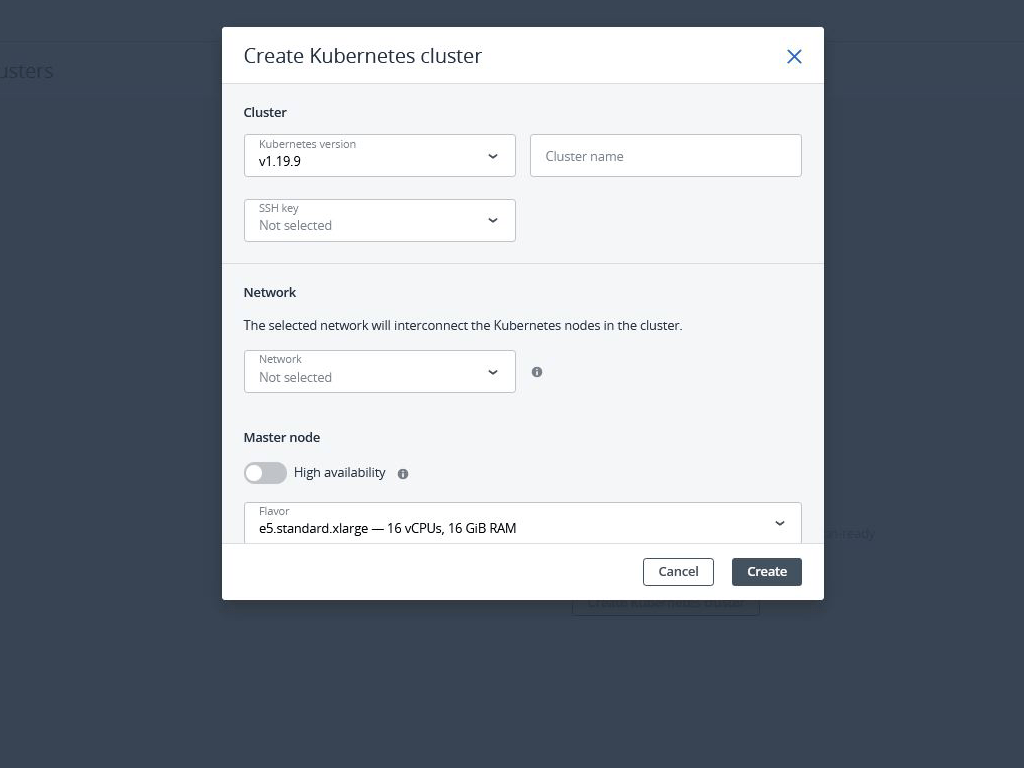
Task: Click the High availability label text
Action: (339, 473)
